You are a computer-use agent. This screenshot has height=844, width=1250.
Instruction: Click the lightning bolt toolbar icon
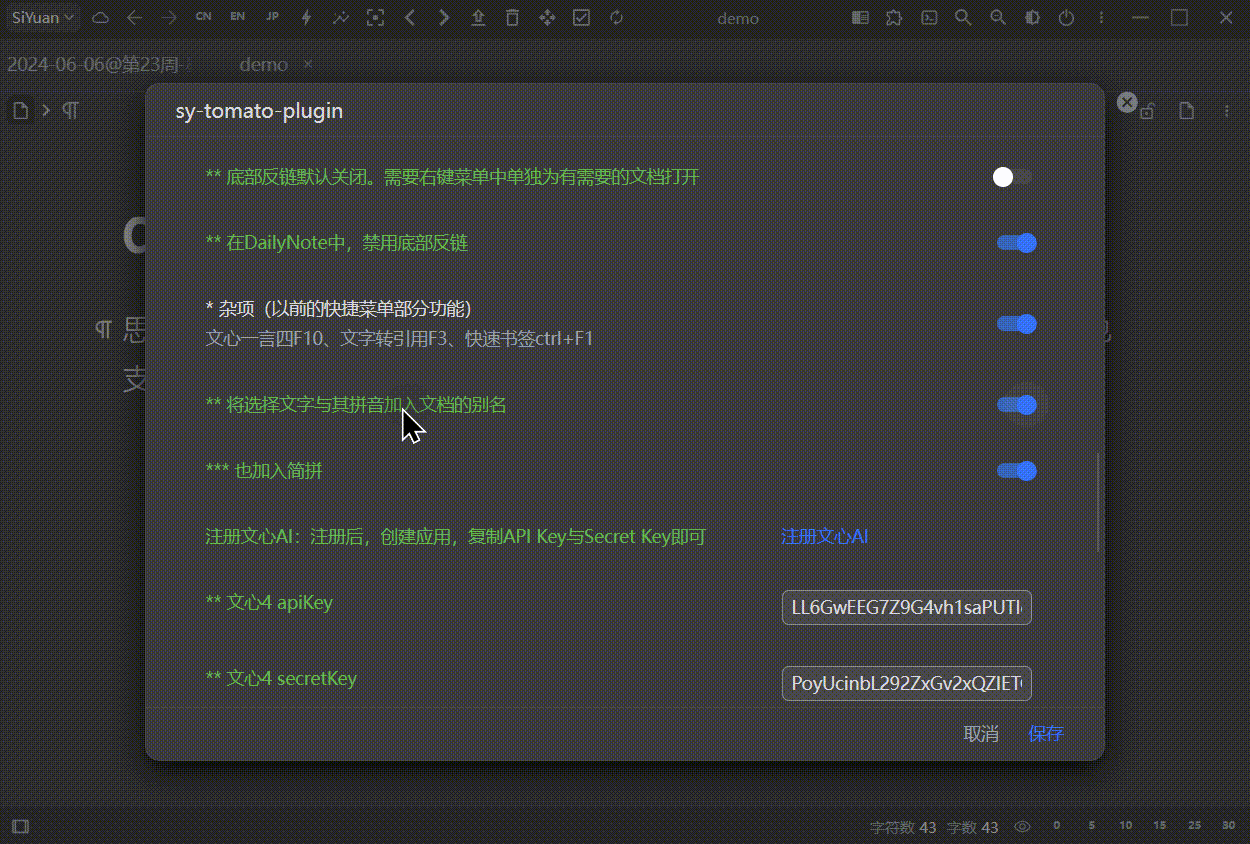(x=306, y=18)
